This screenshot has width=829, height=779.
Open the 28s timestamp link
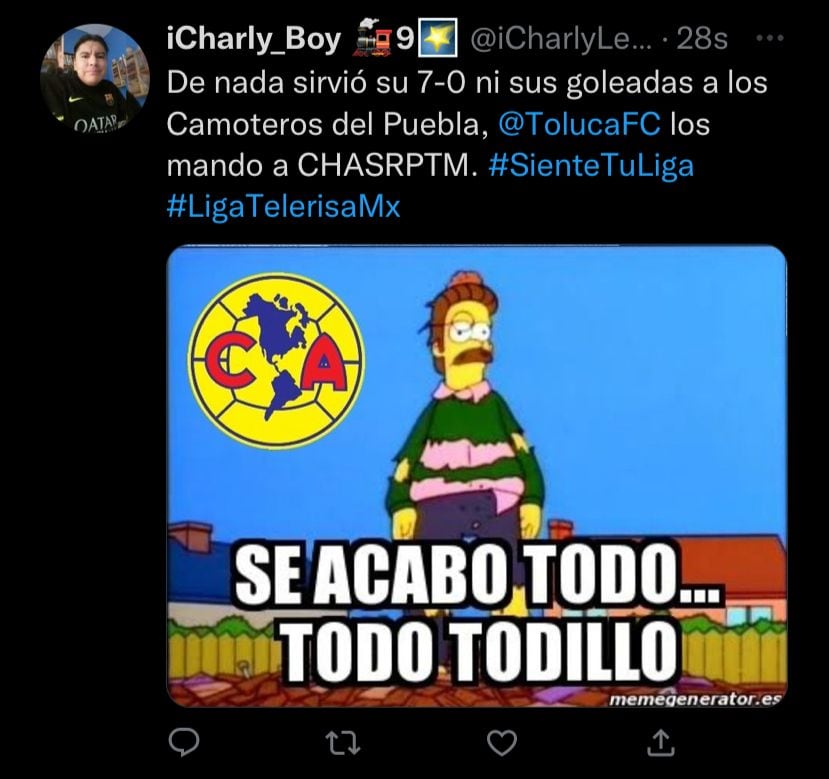click(702, 39)
